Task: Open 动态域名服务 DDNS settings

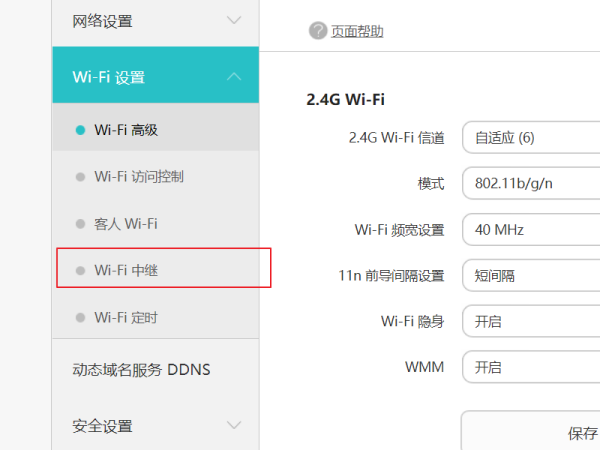Action: (142, 370)
